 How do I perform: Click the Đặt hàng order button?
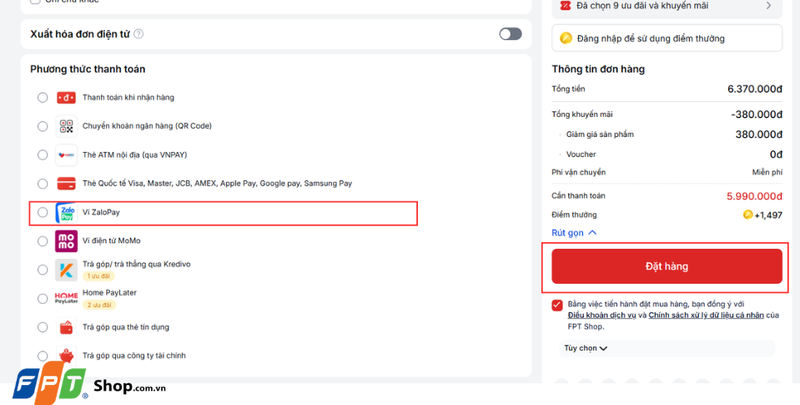667,266
